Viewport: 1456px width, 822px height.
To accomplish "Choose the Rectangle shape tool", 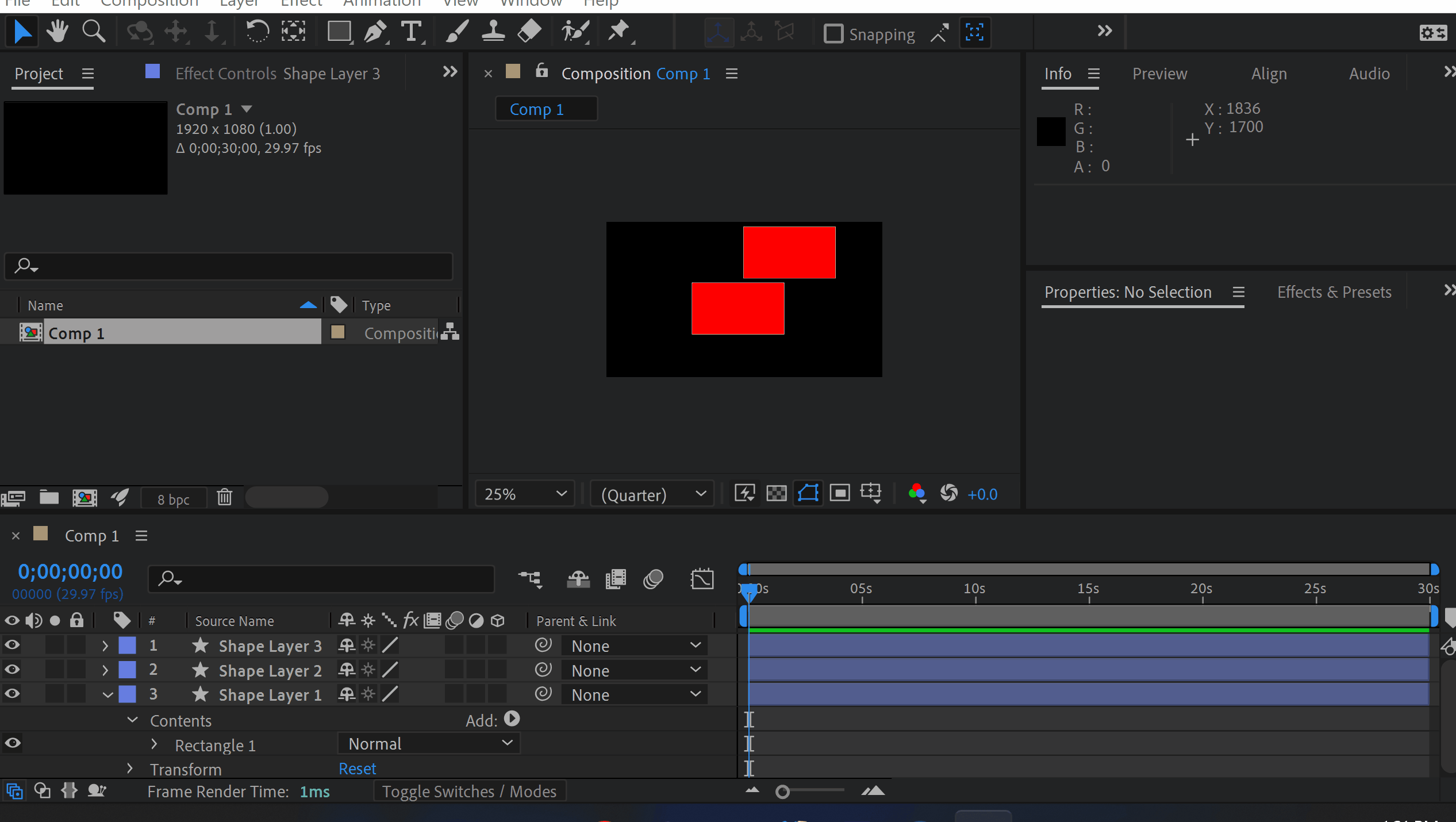I will (339, 32).
